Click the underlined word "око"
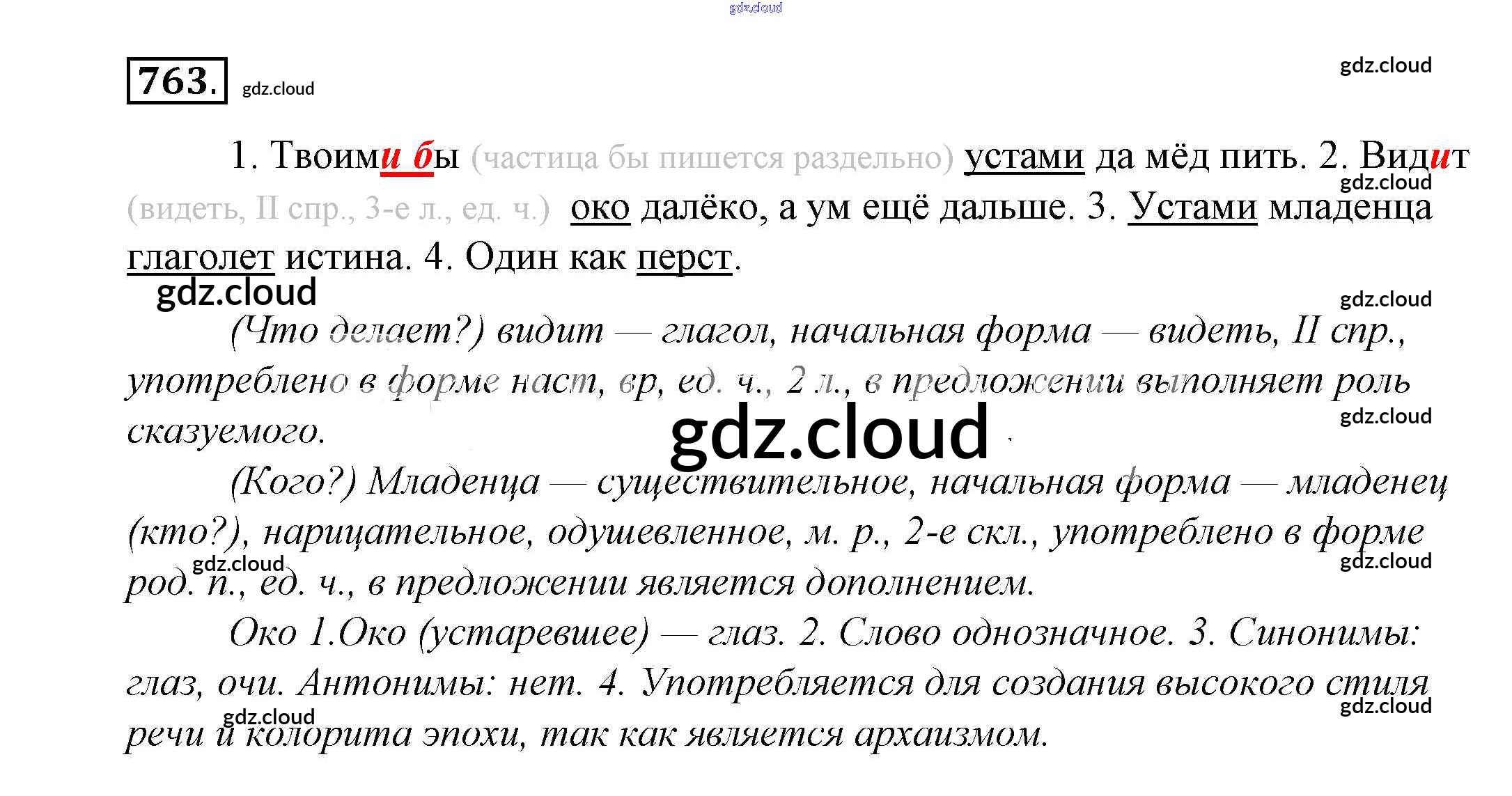Viewport: 1512px width, 796px height. tap(600, 207)
